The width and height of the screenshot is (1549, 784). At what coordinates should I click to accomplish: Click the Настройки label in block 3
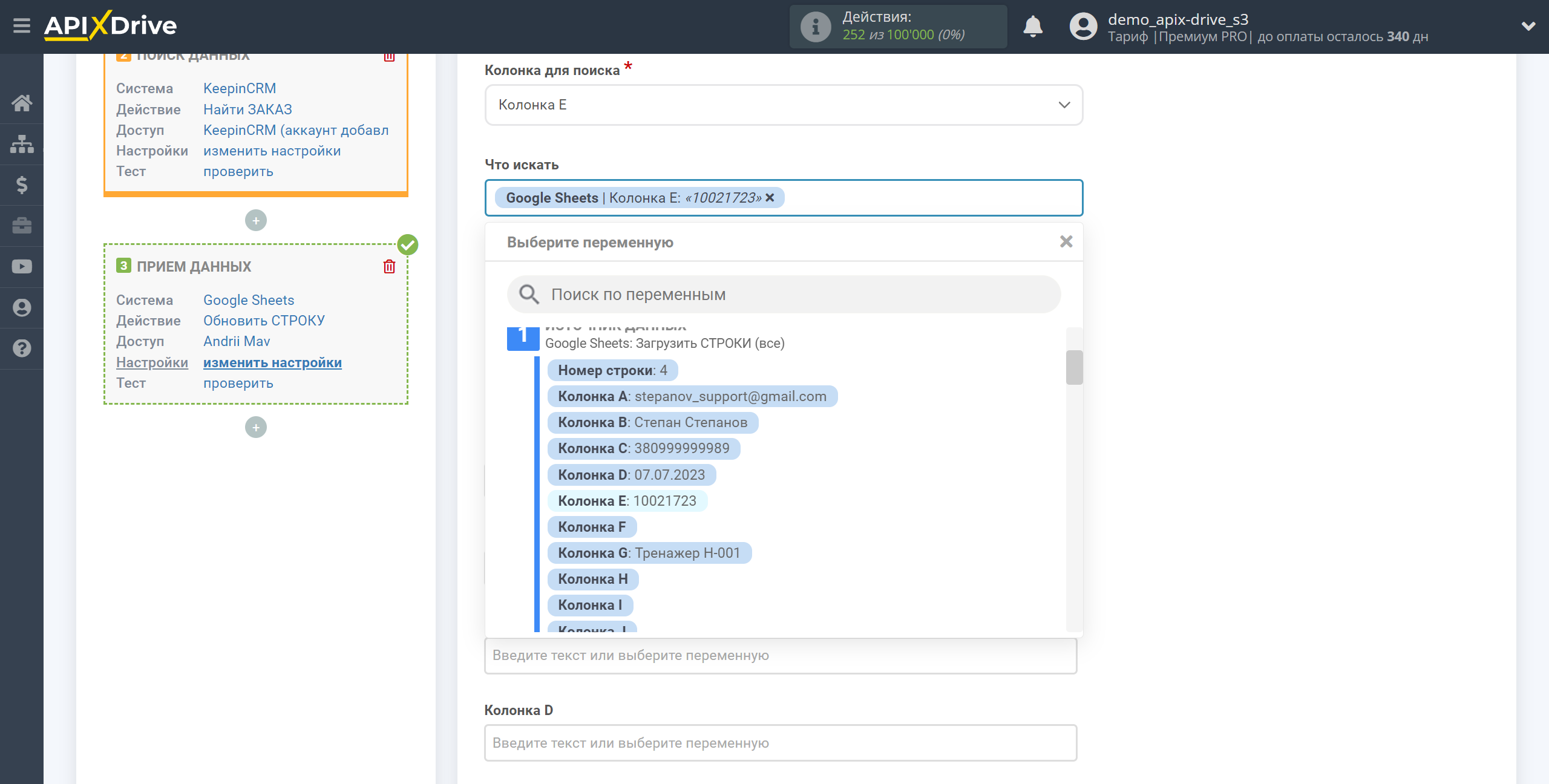[152, 362]
